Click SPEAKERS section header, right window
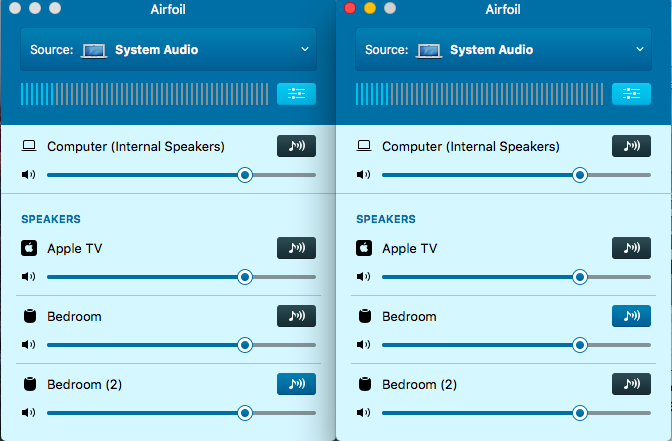The height and width of the screenshot is (441, 672). (x=386, y=219)
